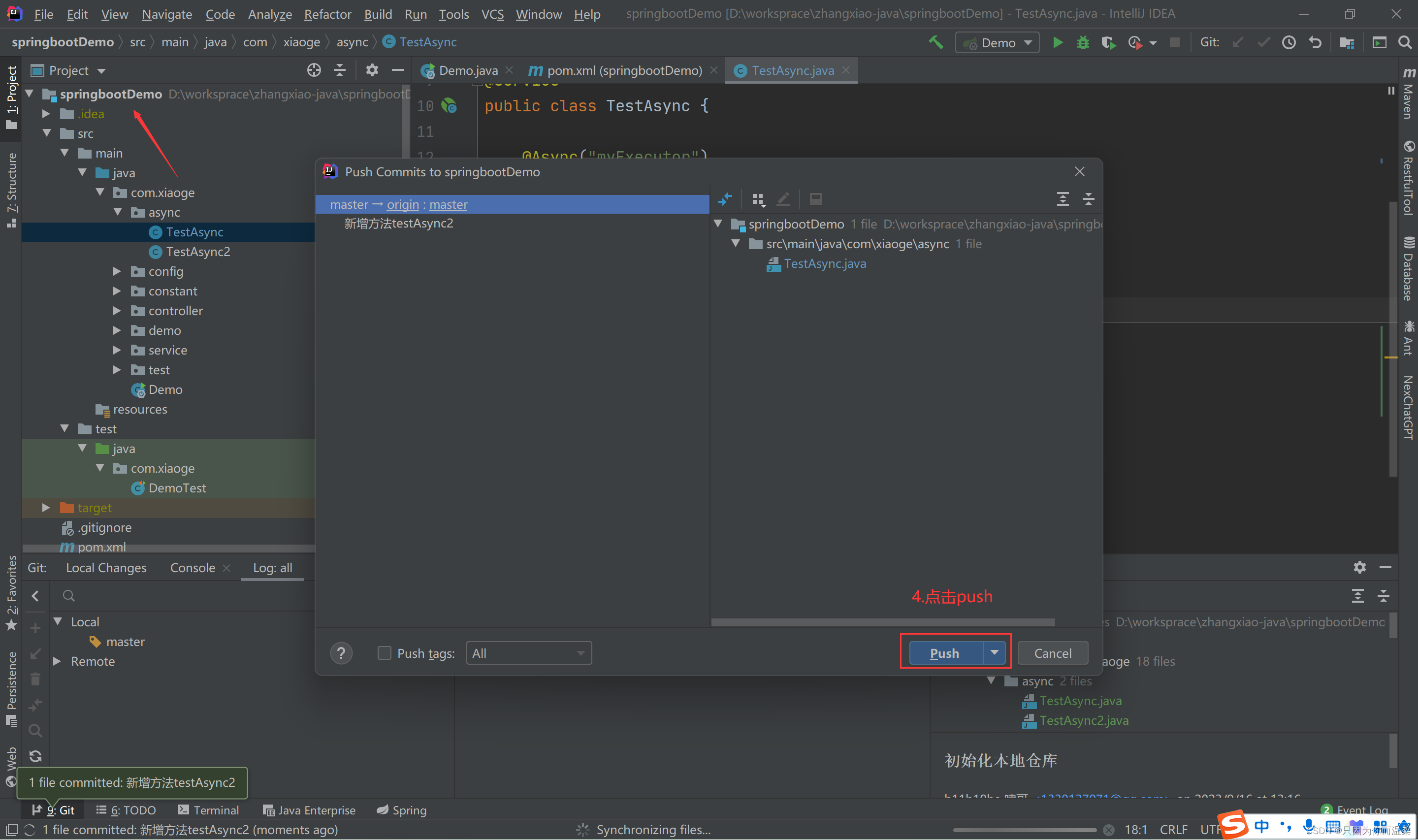
Task: Open Git history with the clock icon
Action: click(1289, 42)
